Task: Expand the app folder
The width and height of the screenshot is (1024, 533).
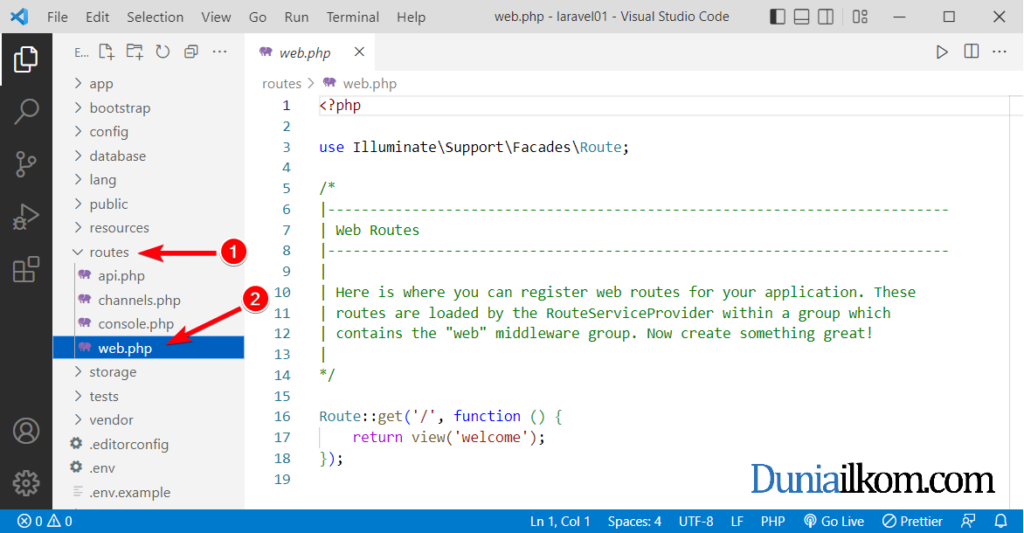Action: 149,84
